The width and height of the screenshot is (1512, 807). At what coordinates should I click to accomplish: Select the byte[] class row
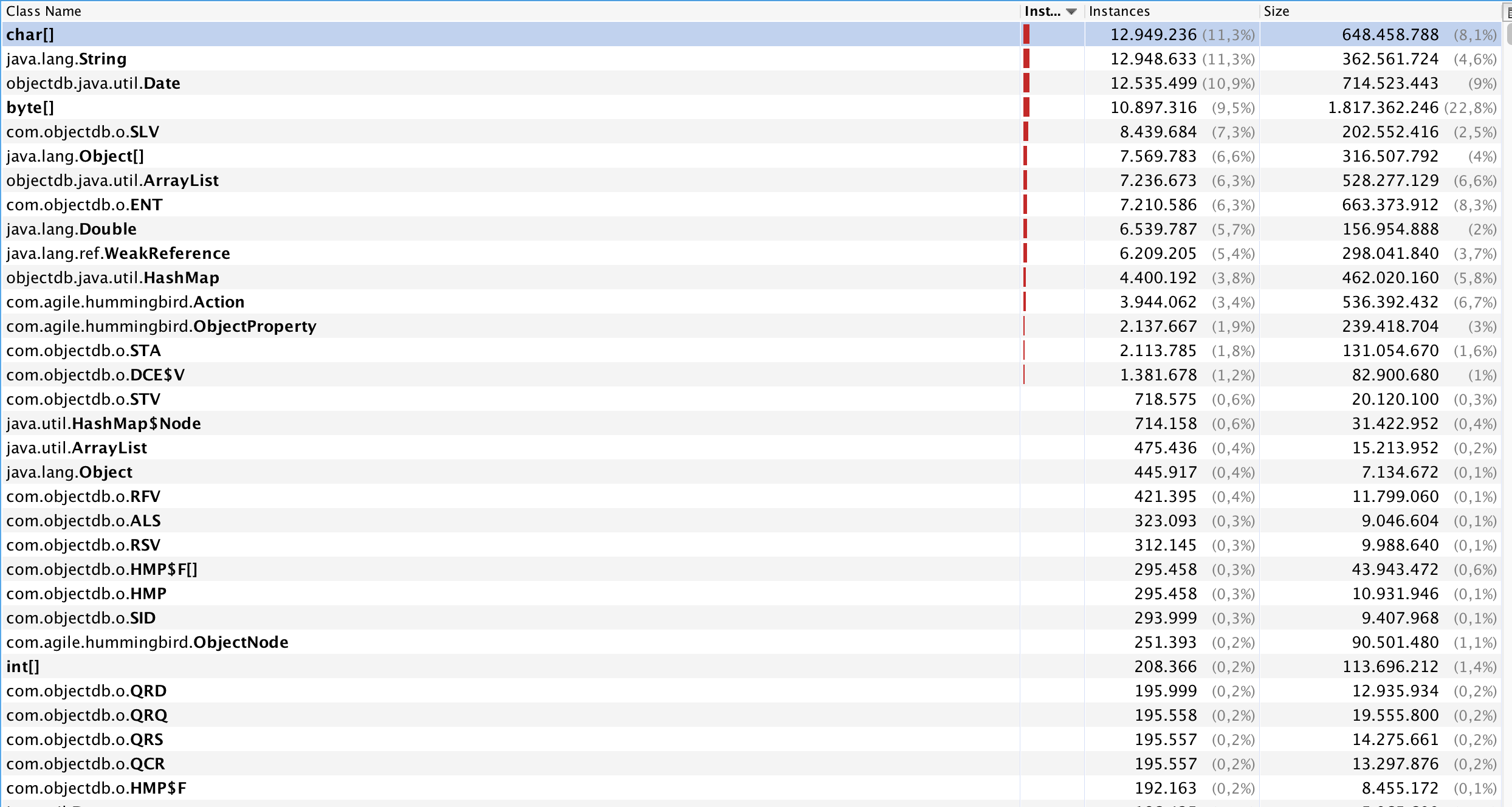[751, 108]
